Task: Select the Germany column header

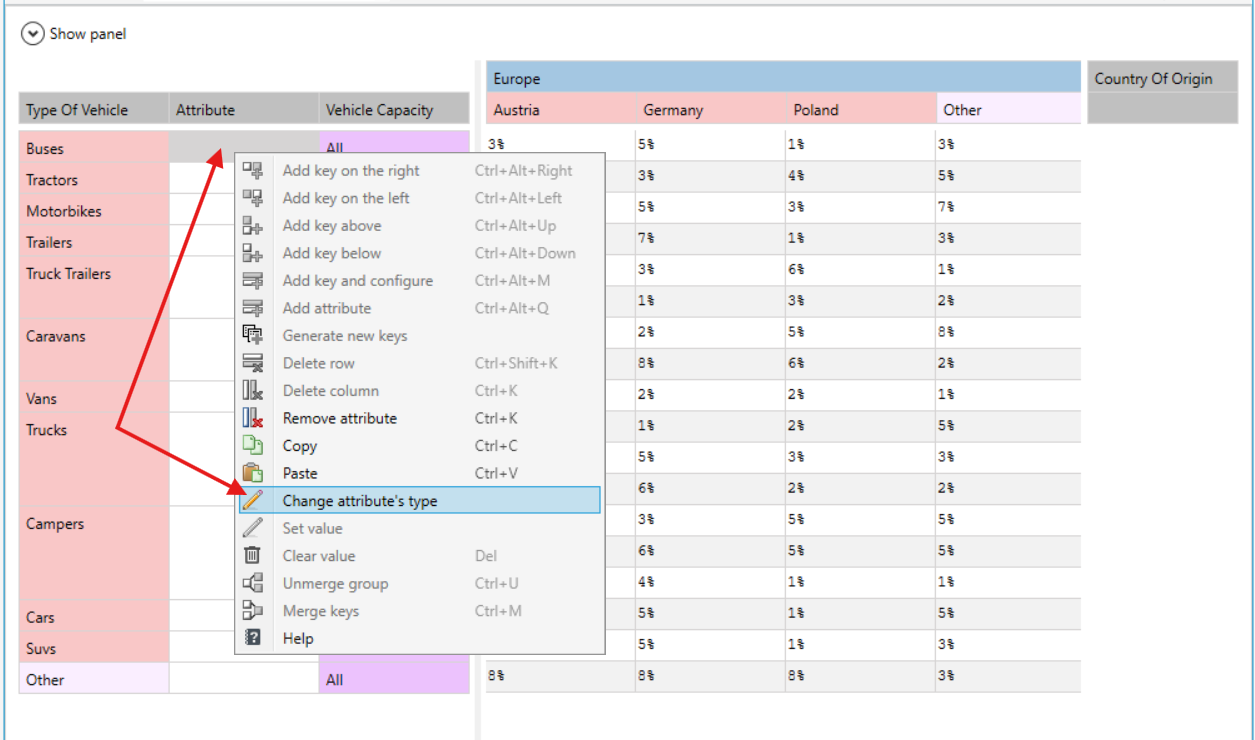Action: (x=711, y=110)
